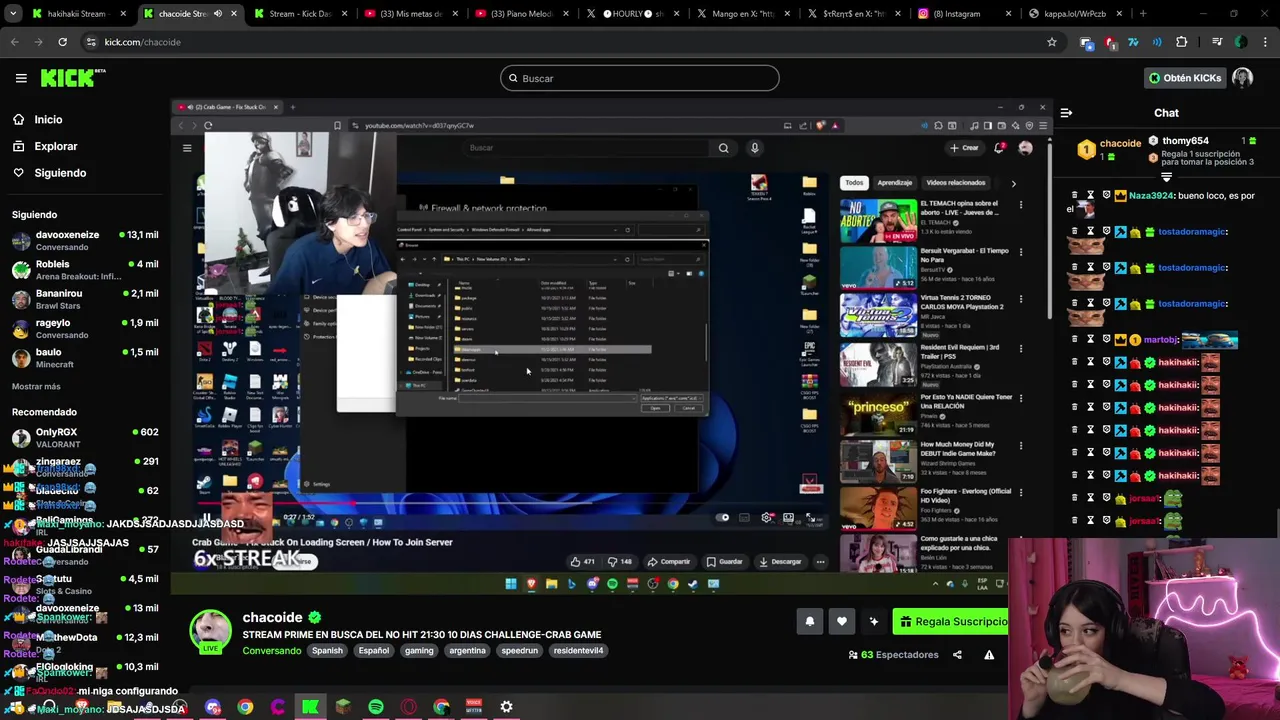
Task: Open the Opera icon in the taskbar
Action: [408, 707]
